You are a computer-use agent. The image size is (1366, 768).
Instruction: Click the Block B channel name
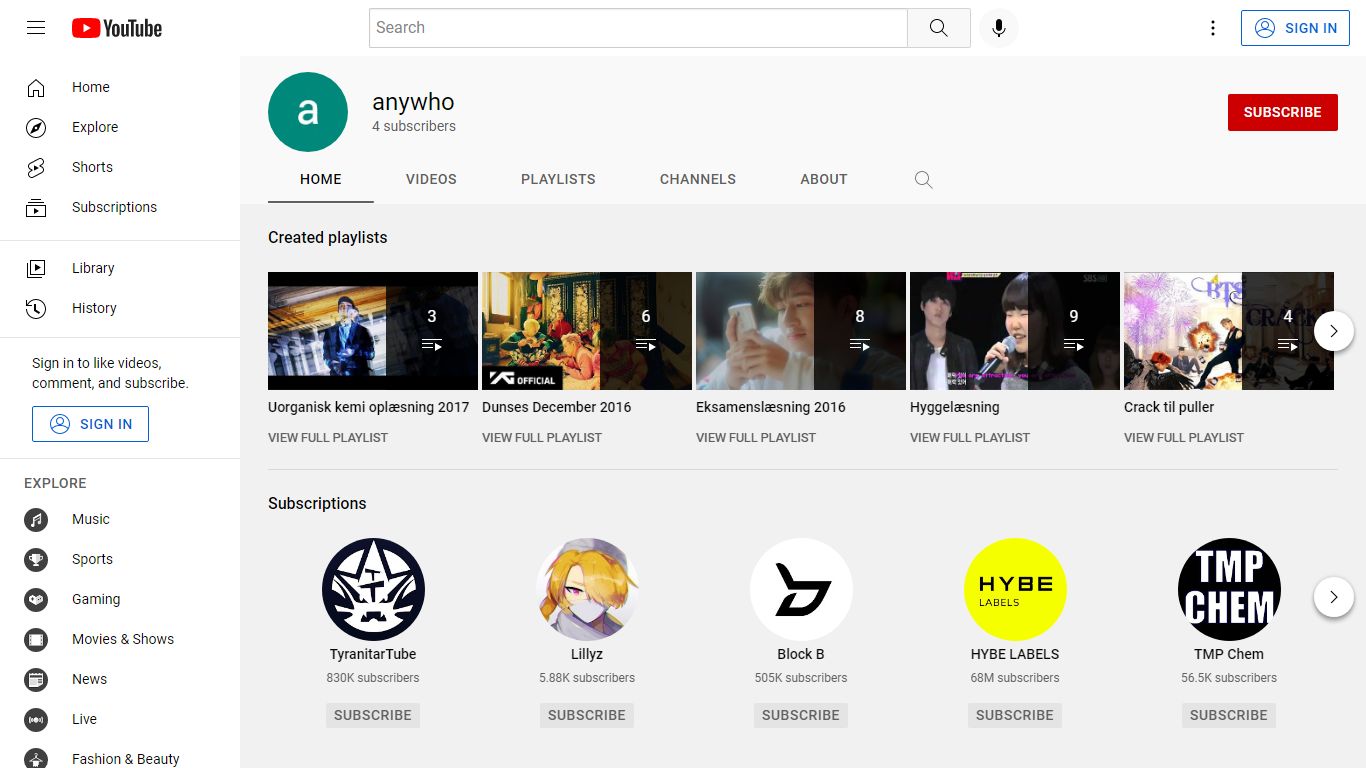(x=801, y=655)
